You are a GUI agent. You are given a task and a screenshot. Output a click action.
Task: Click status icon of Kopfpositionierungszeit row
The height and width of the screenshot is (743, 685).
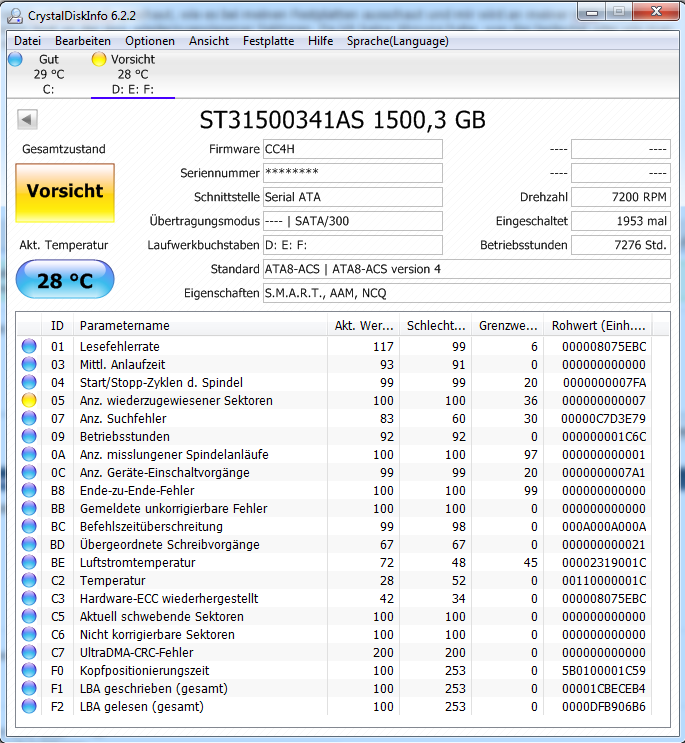[29, 671]
